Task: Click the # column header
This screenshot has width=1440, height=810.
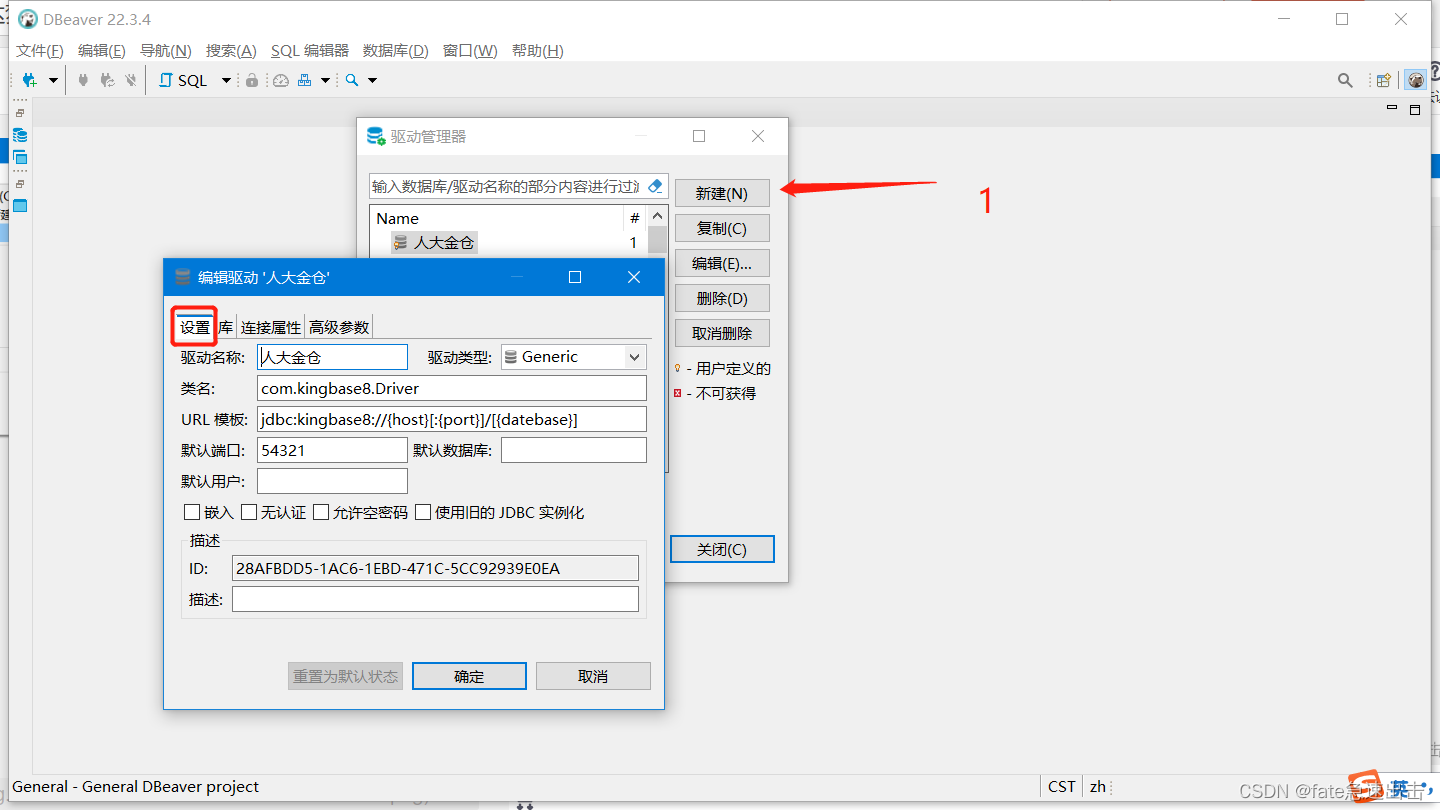Action: tap(635, 218)
